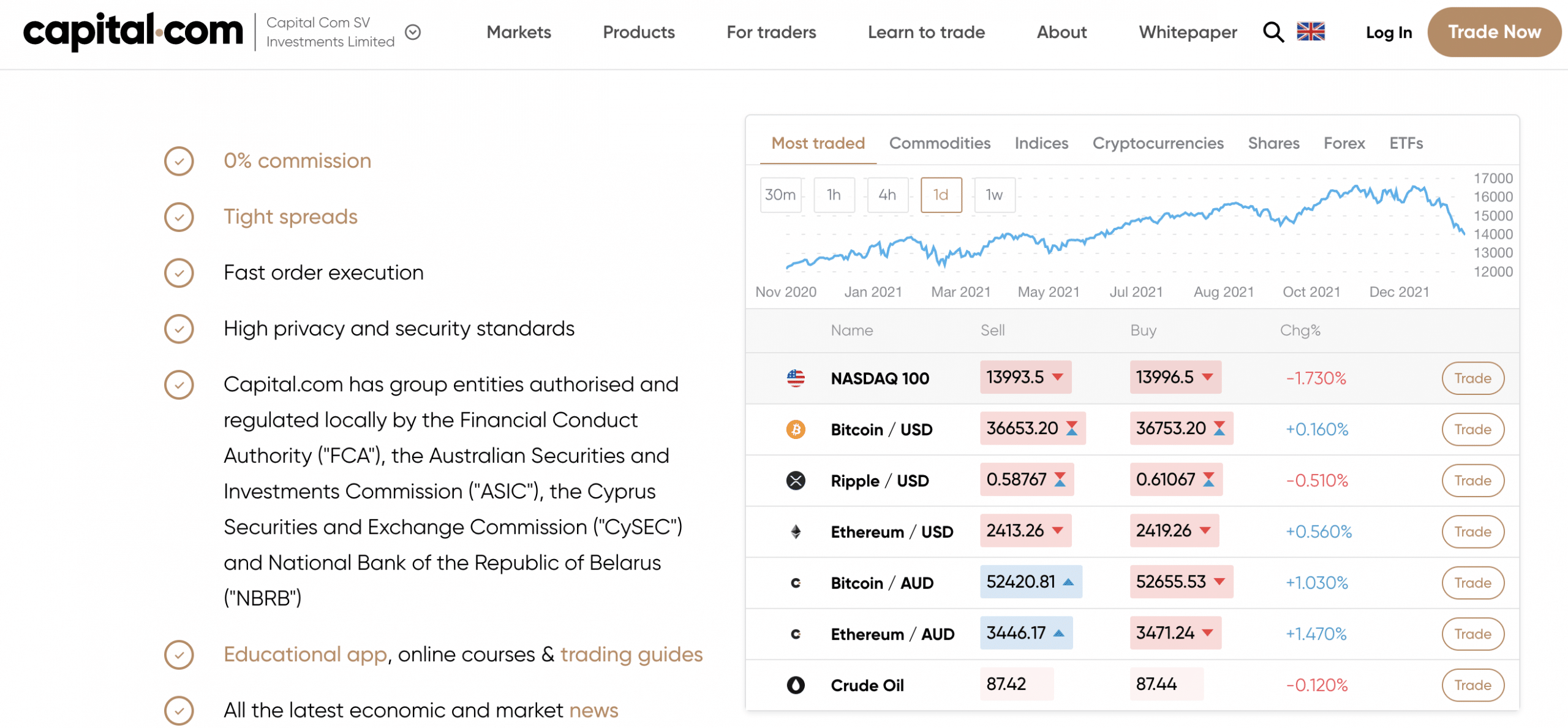
Task: Open the Educational app link
Action: (x=305, y=655)
